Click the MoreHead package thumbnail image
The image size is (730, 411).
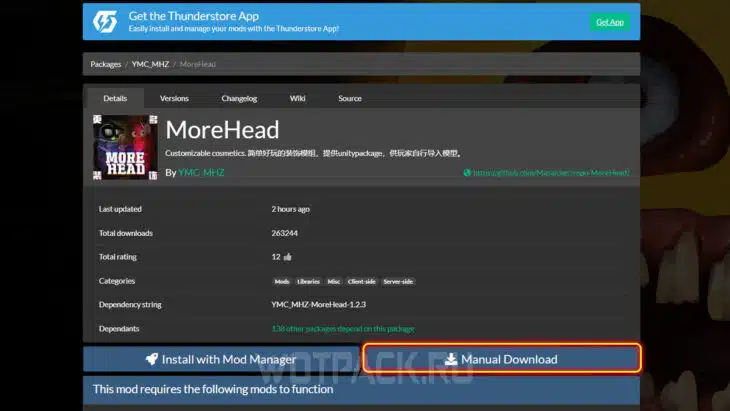[x=125, y=147]
